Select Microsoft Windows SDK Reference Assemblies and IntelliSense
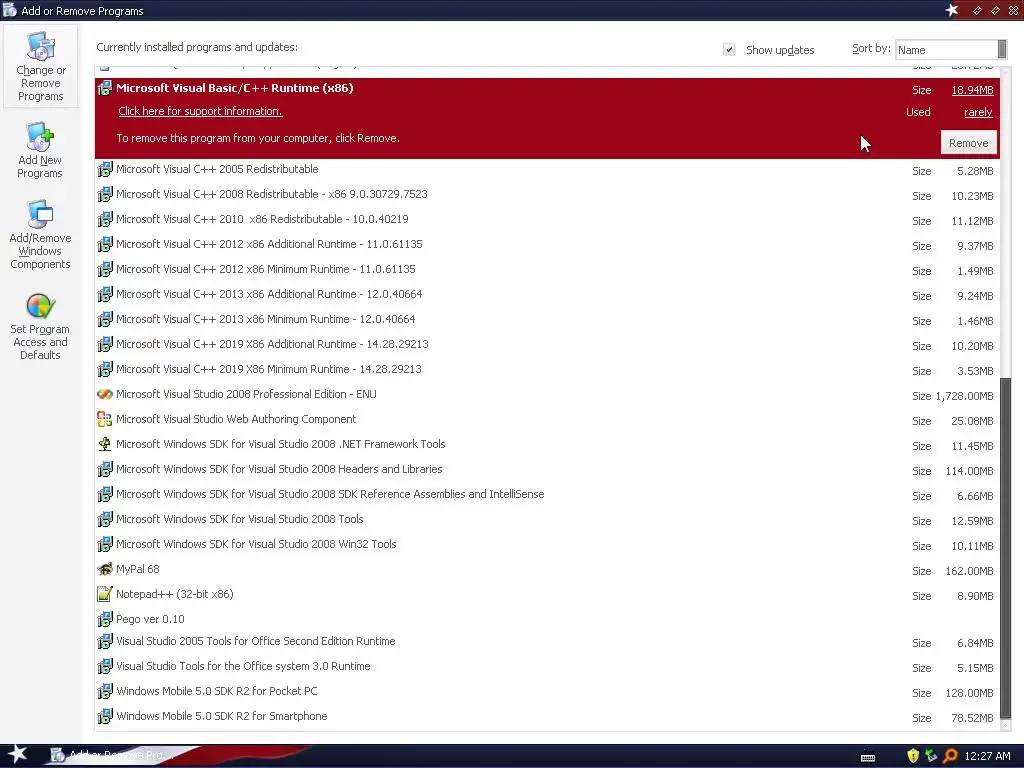Screen dimensions: 1024x768 point(547,494)
